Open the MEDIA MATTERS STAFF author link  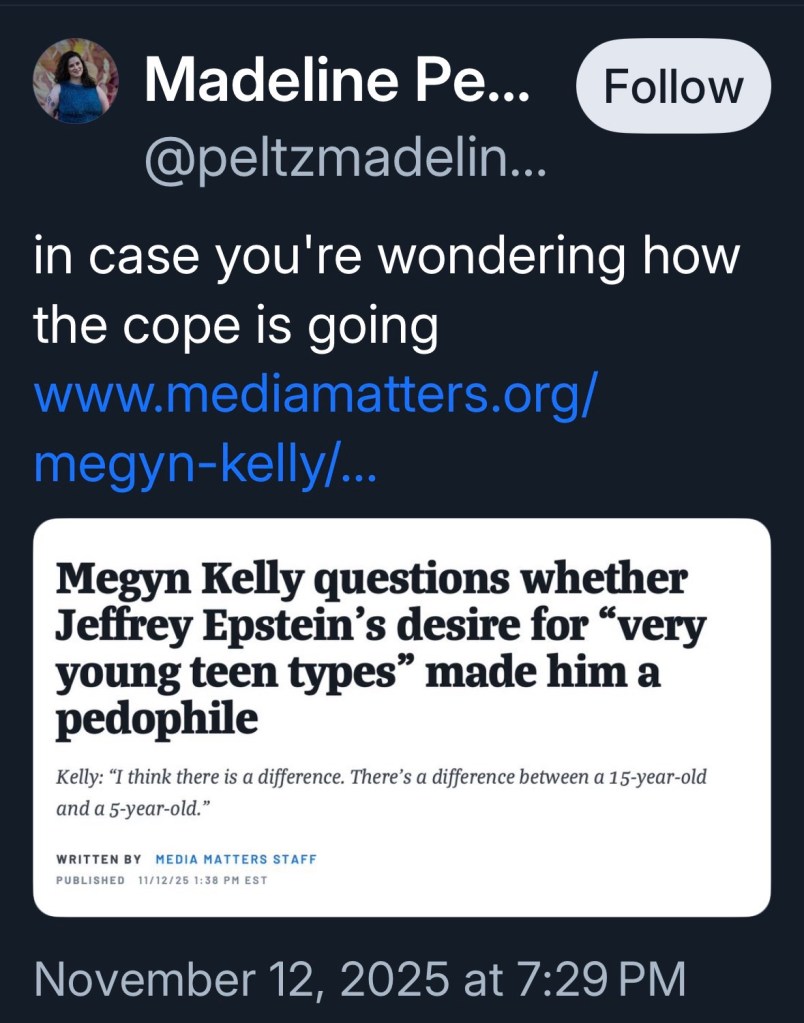236,859
